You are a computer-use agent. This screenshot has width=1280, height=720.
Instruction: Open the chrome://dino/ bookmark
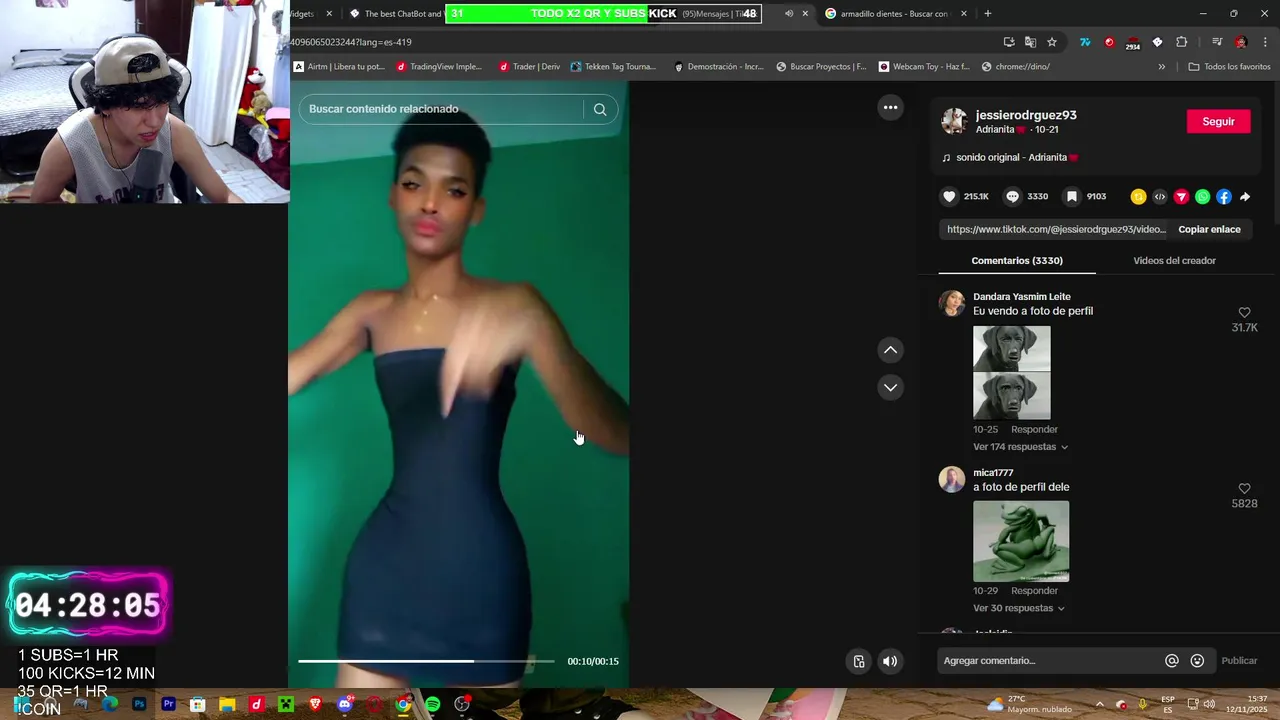[x=1016, y=67]
